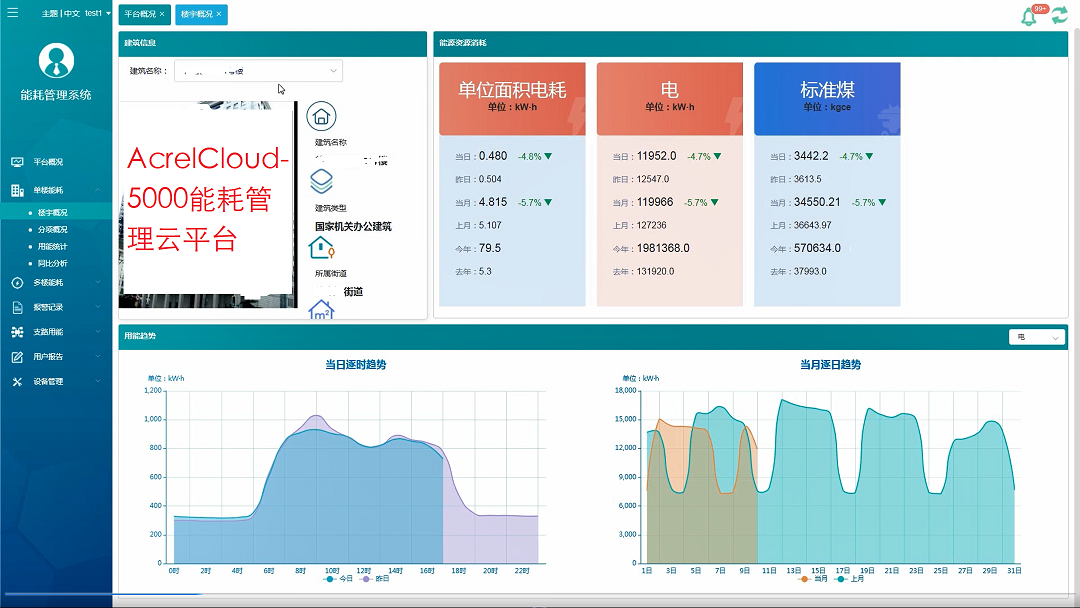This screenshot has width=1080, height=608.
Task: Click the 当月逐日趋势 chart title
Action: tap(830, 365)
